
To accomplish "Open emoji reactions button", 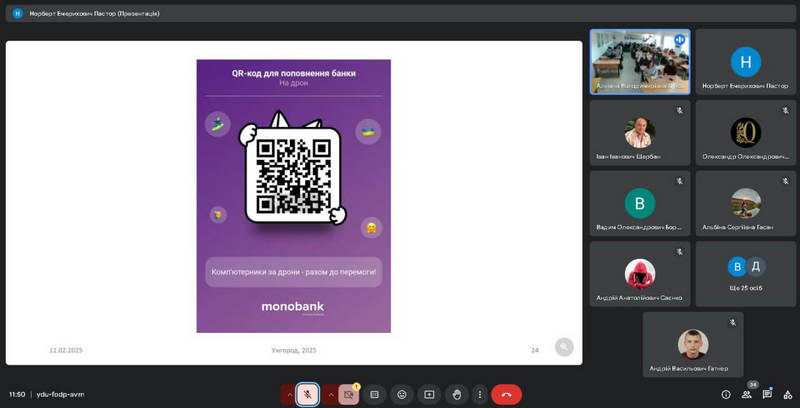I will (x=402, y=394).
